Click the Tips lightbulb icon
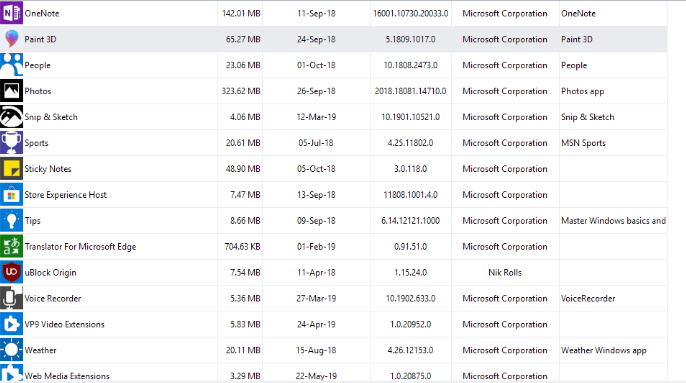The width and height of the screenshot is (686, 383). tap(11, 221)
